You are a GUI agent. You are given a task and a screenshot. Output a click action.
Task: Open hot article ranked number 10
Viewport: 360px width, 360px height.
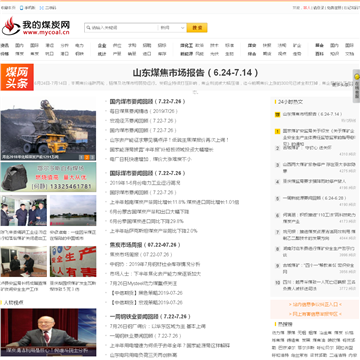point(319,285)
